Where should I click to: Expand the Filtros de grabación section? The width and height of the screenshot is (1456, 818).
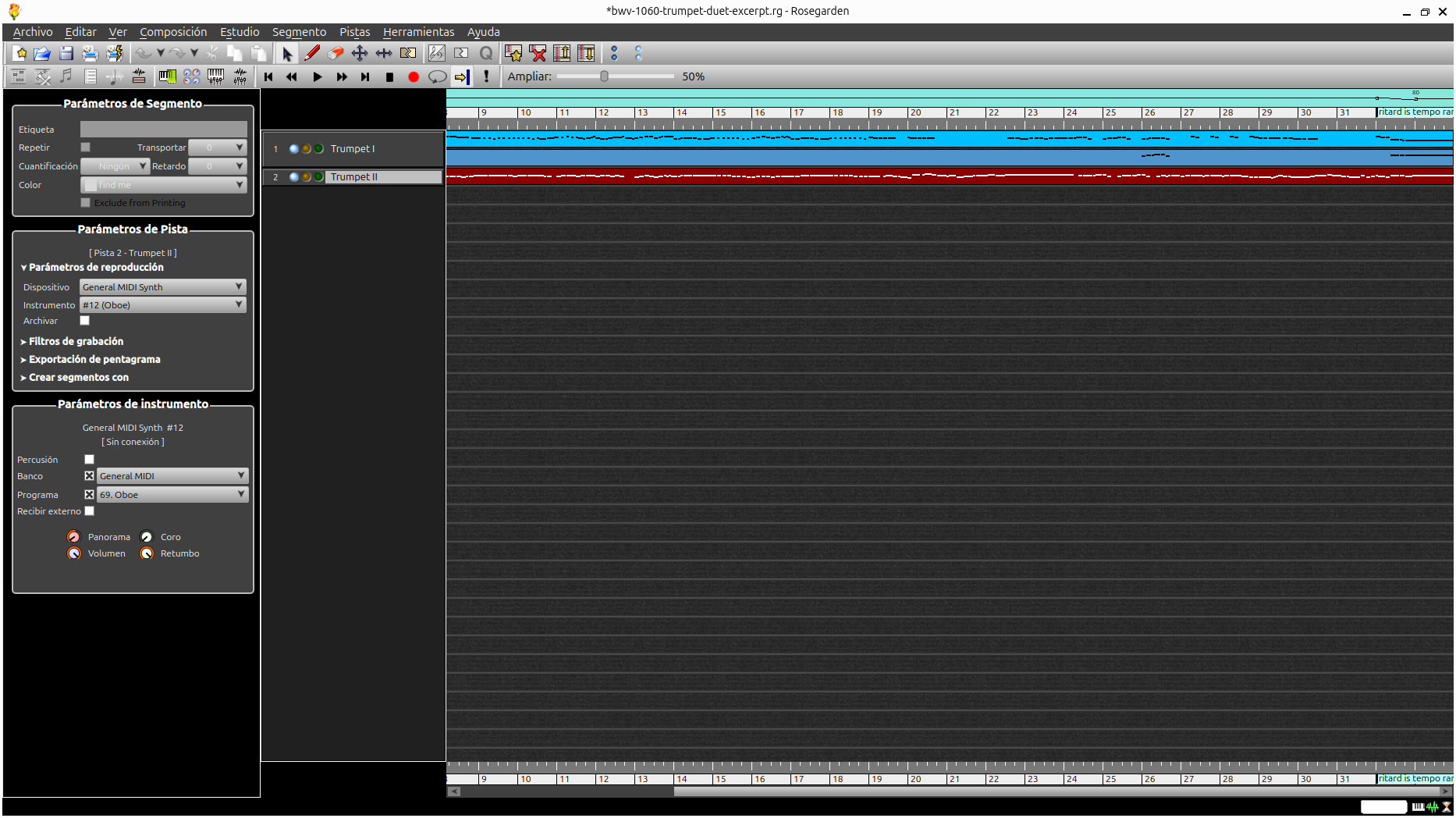tap(76, 341)
